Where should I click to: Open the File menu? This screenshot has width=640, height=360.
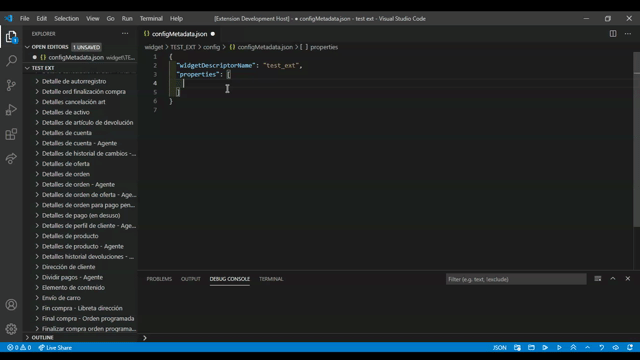(24, 18)
